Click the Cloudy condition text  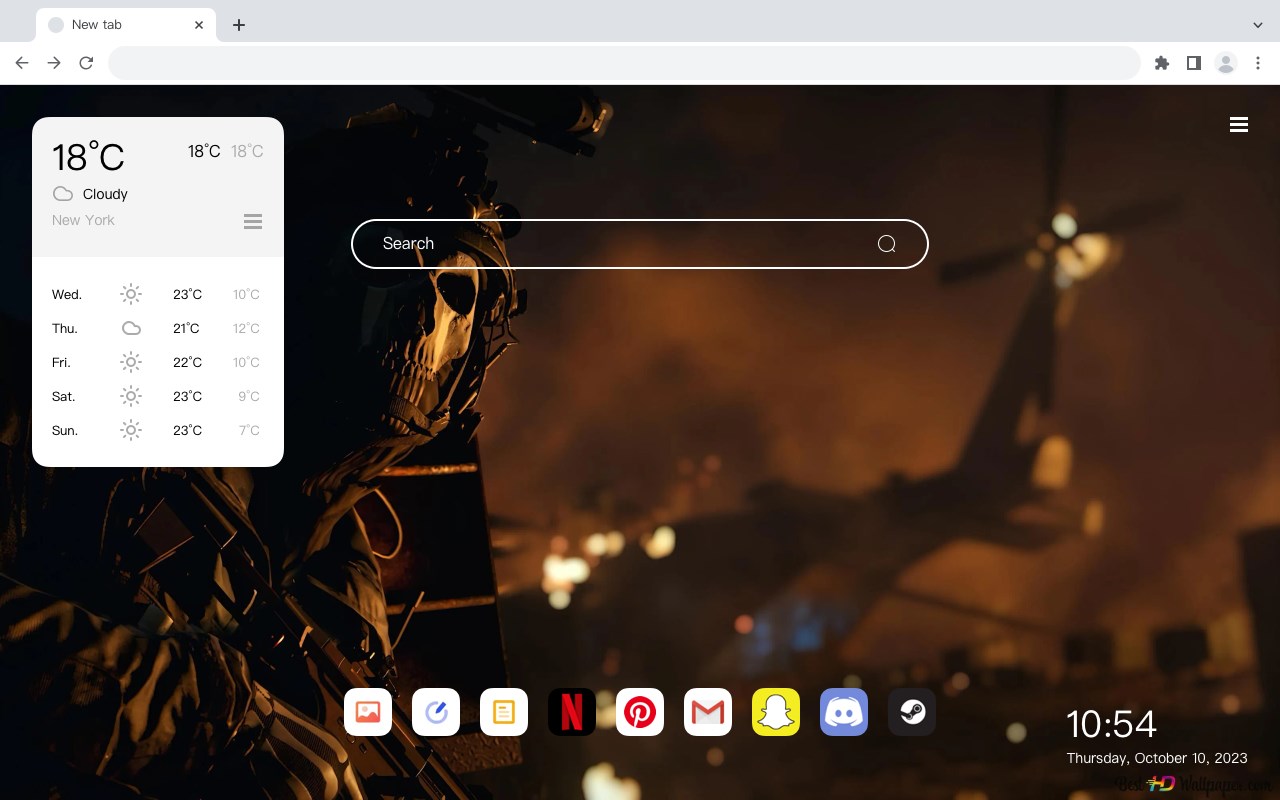point(105,194)
